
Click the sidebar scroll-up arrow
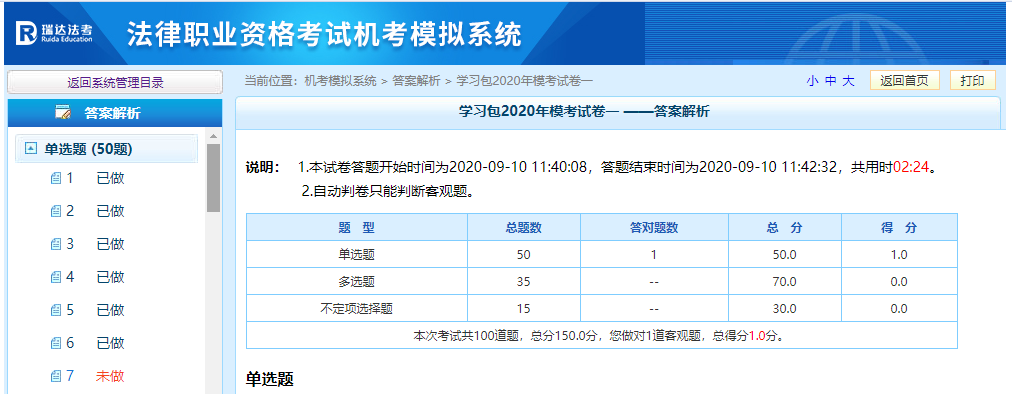[213, 136]
